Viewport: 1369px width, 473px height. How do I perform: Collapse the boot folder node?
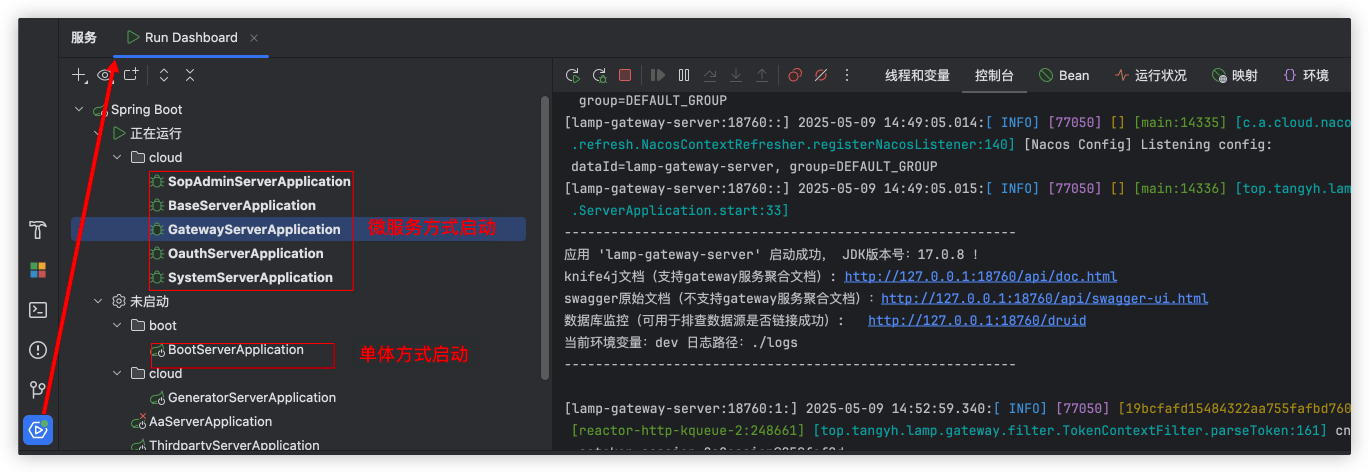117,325
